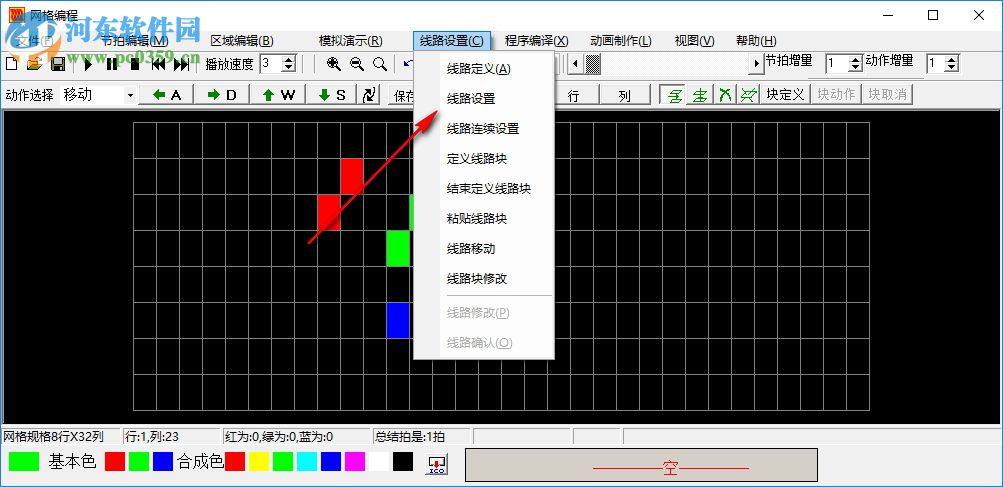Open the 动画制作(L) menu
This screenshot has width=1003, height=487.
click(620, 41)
